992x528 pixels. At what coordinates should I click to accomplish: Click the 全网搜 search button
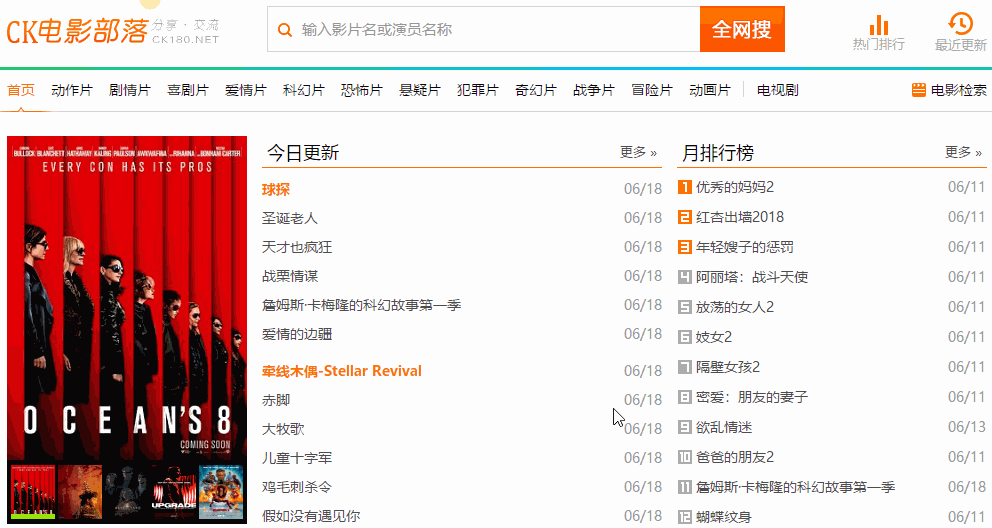(x=742, y=29)
